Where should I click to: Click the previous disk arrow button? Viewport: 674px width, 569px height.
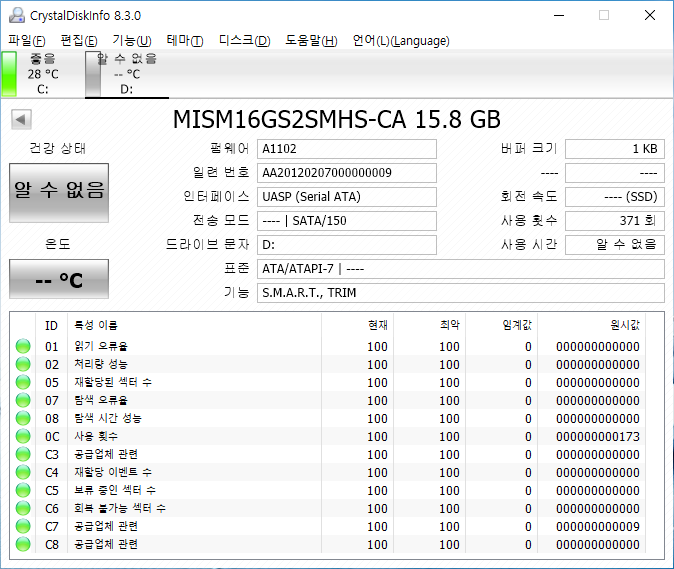point(20,120)
